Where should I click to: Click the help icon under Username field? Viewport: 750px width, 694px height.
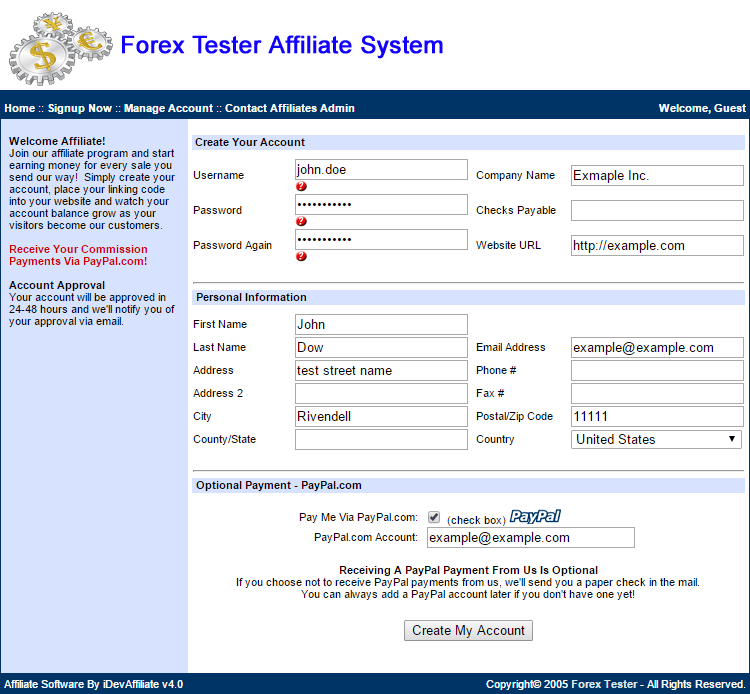pos(301,187)
